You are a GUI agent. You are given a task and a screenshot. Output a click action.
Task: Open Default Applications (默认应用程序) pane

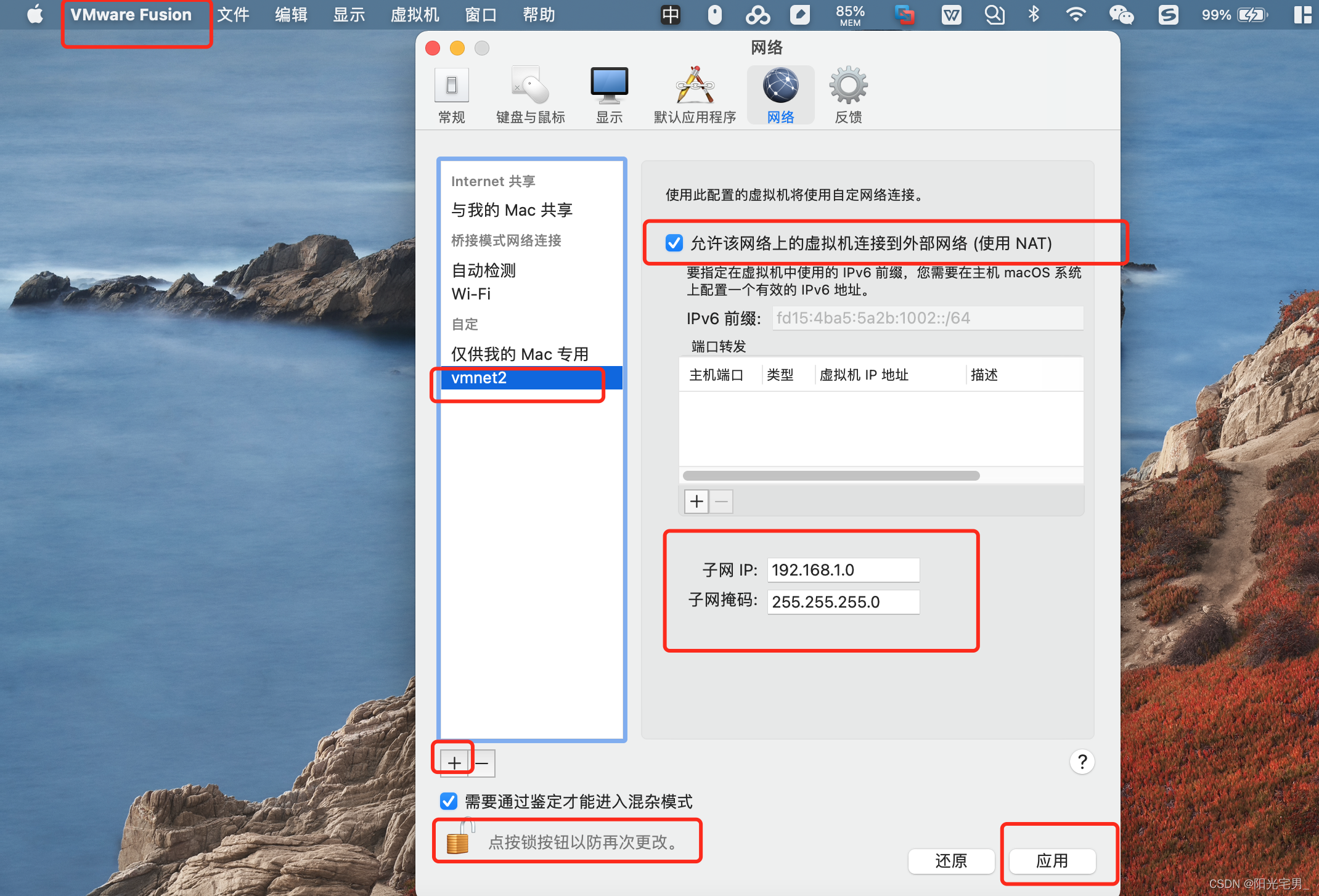tap(695, 96)
